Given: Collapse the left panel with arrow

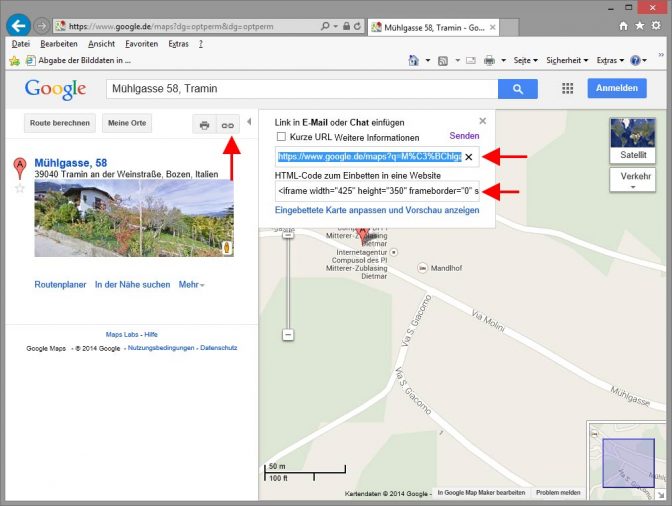Looking at the screenshot, I should click(x=249, y=122).
